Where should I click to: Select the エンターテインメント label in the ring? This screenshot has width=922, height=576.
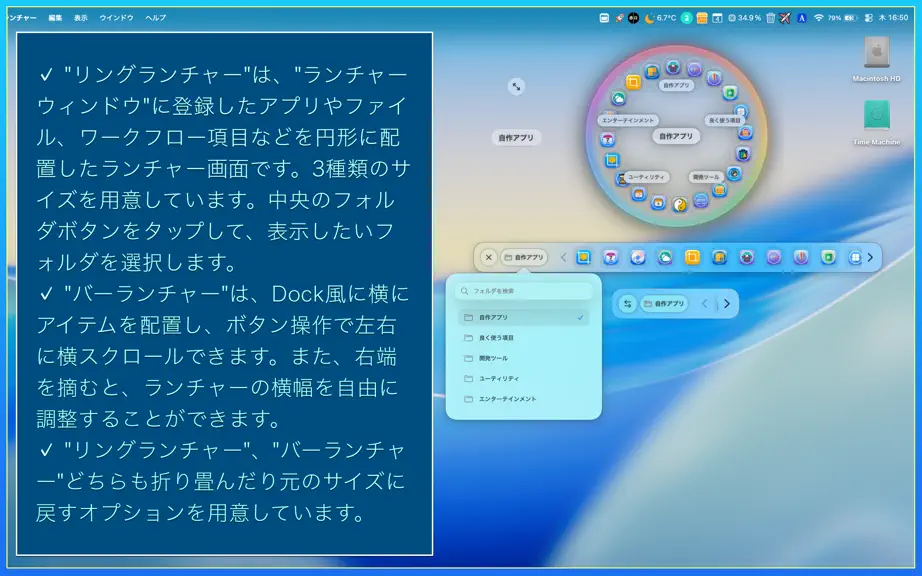tap(627, 120)
